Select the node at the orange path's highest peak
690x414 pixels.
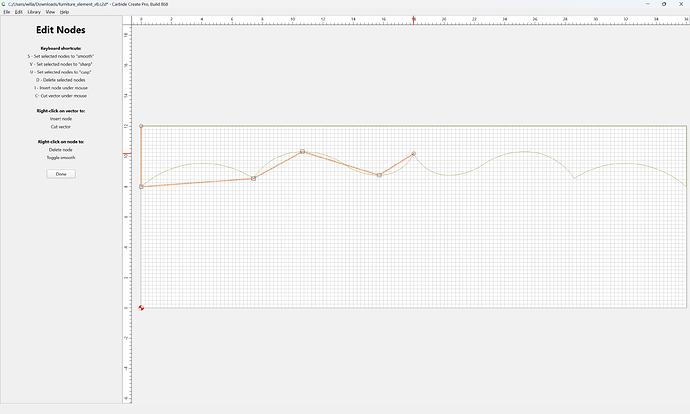[302, 151]
